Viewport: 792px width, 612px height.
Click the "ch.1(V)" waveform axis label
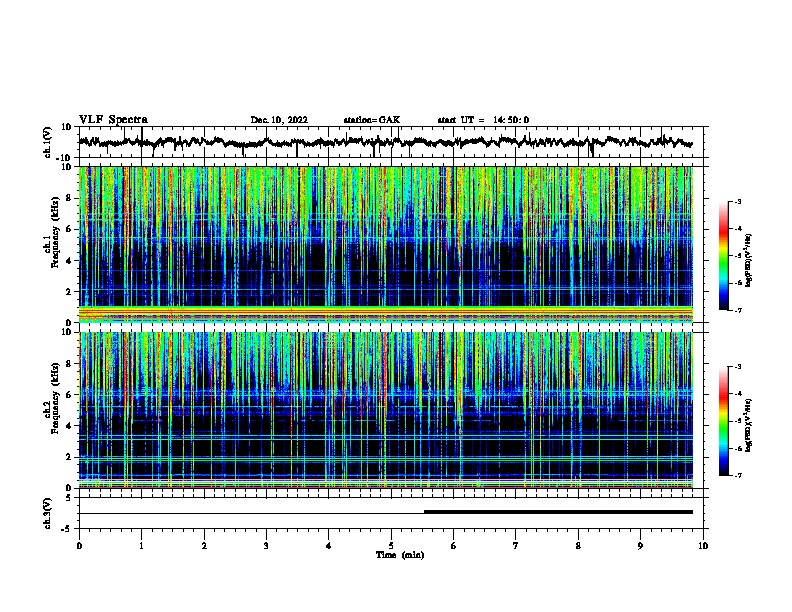click(x=49, y=142)
